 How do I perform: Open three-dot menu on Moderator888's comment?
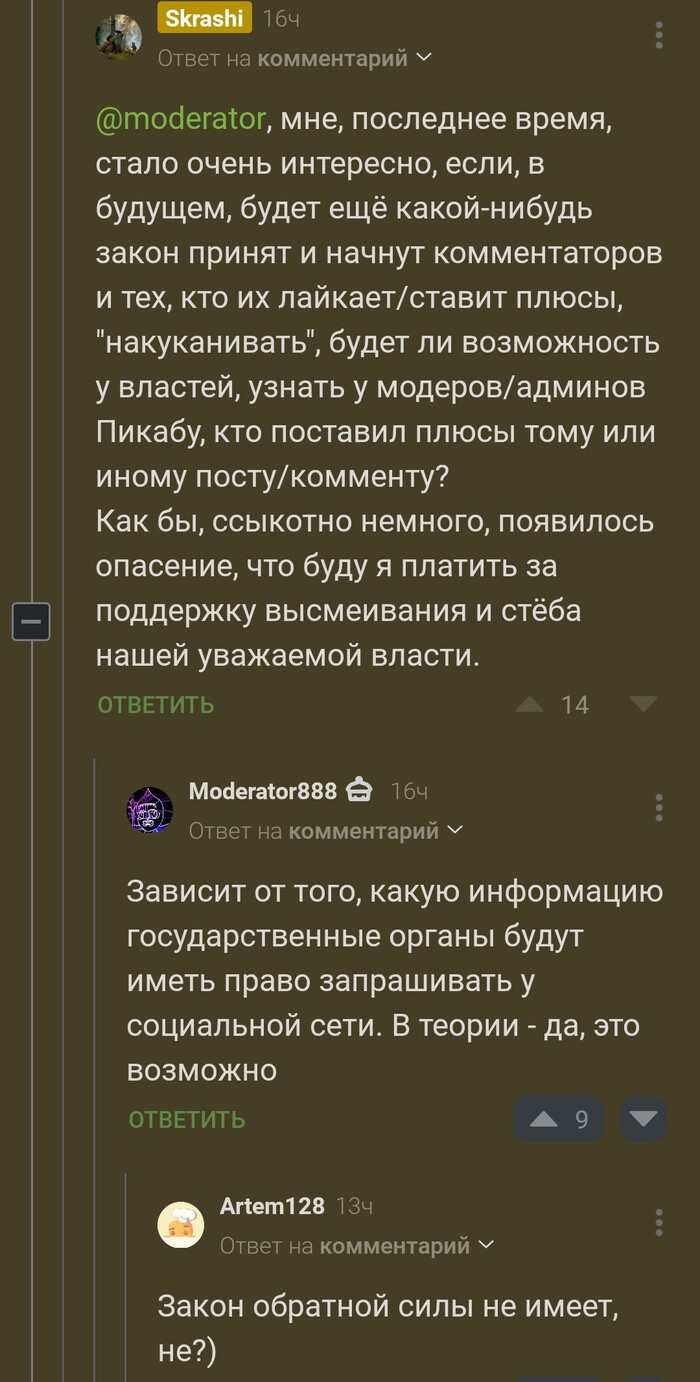pyautogui.click(x=659, y=807)
